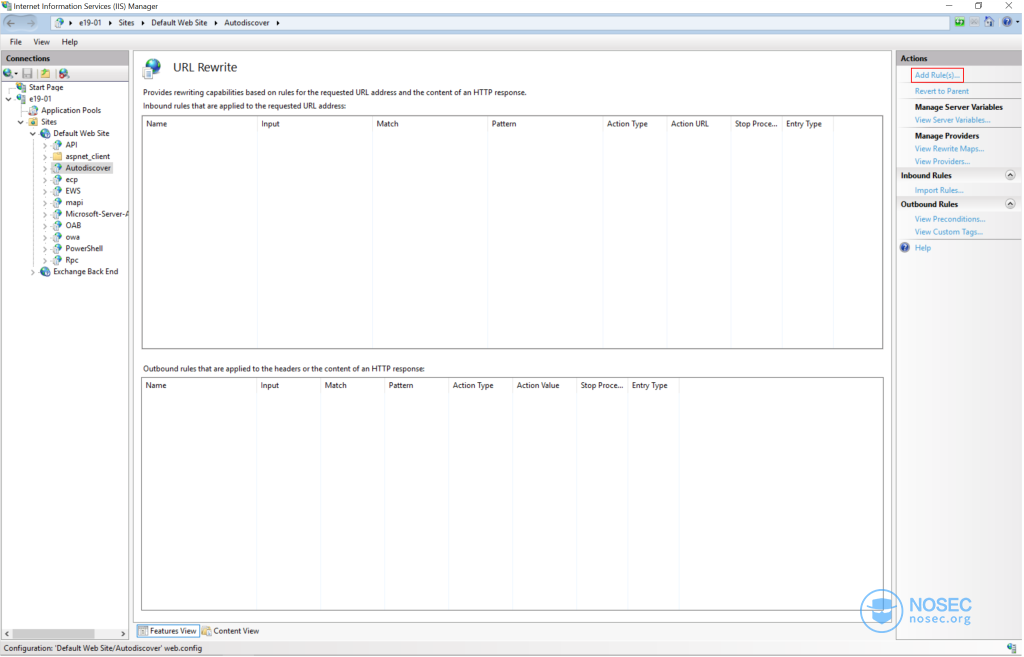Sort inbound rules by Action URL column
This screenshot has height=657, width=1024.
coord(698,123)
